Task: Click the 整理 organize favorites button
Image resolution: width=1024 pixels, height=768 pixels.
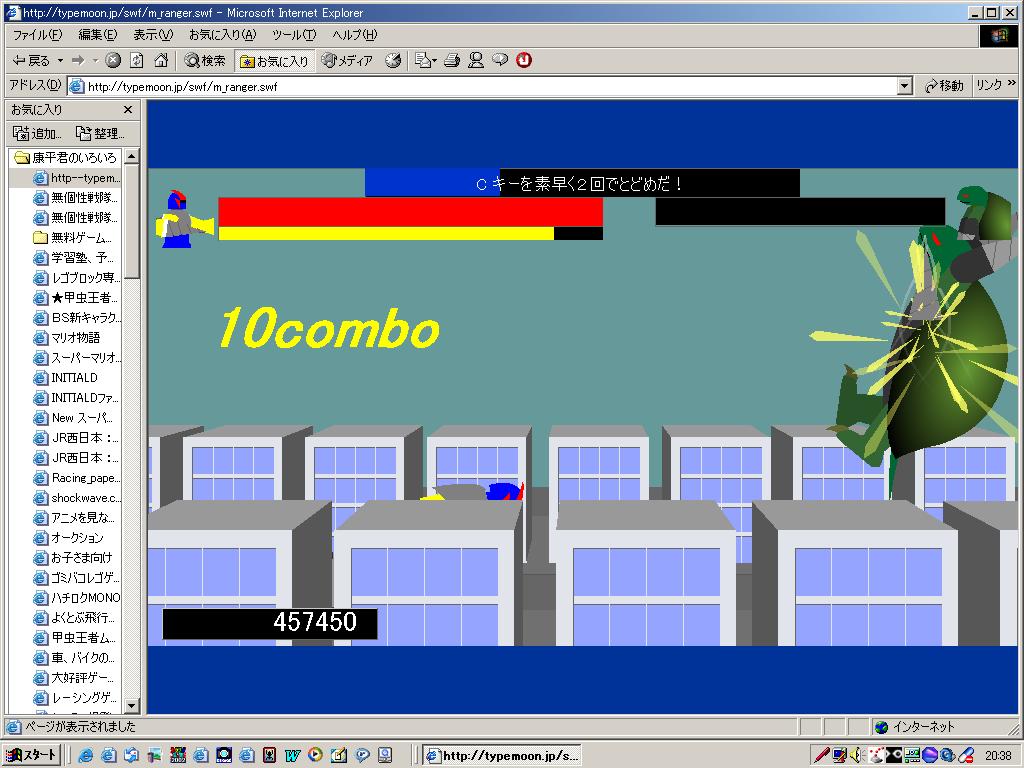Action: [99, 133]
